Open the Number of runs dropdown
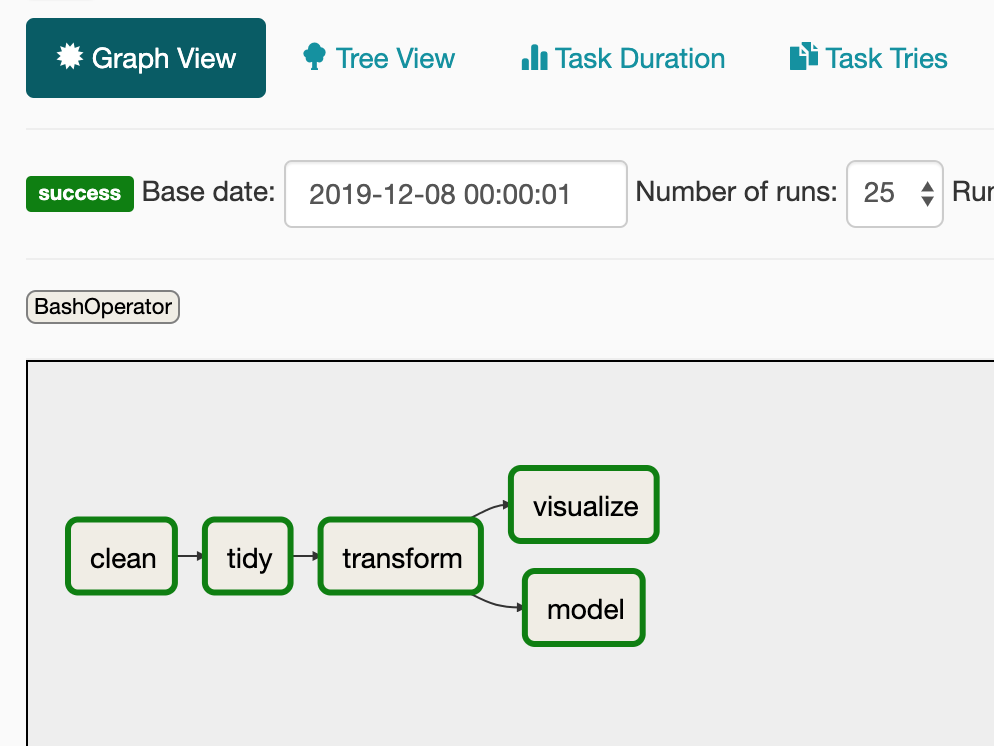994x746 pixels. 894,194
